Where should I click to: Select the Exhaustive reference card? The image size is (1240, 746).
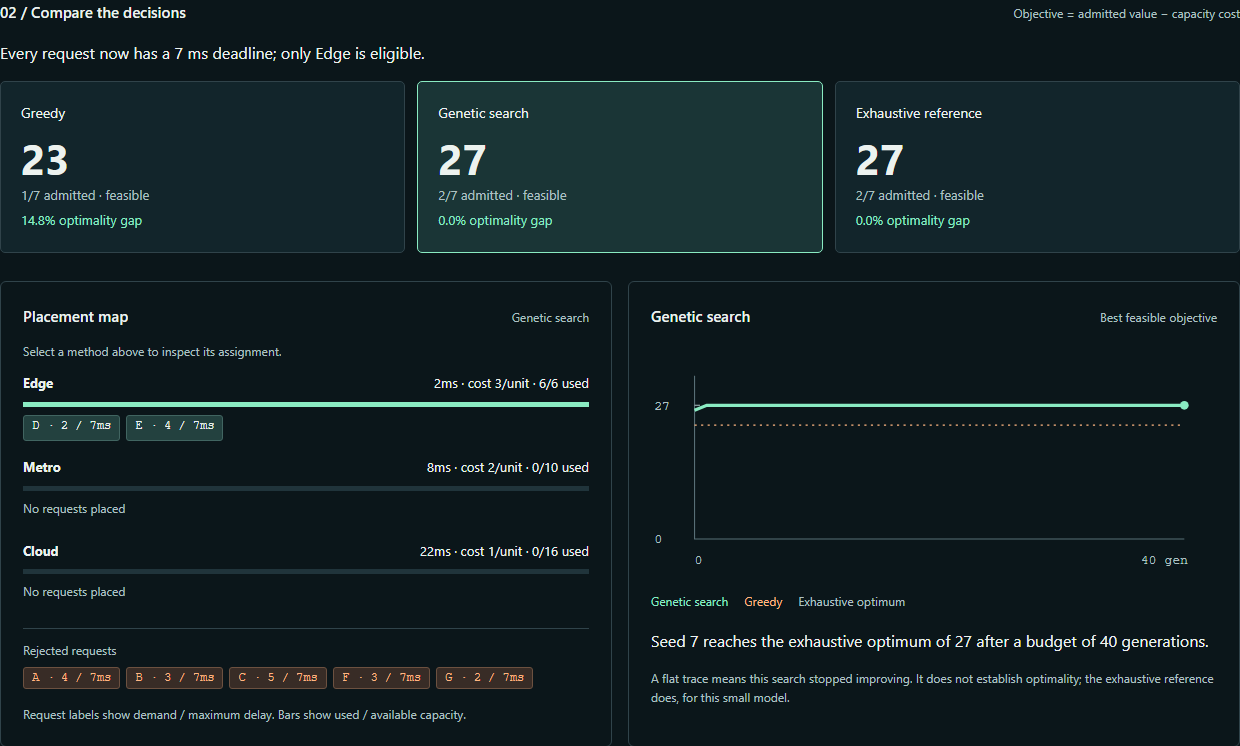(x=1037, y=167)
